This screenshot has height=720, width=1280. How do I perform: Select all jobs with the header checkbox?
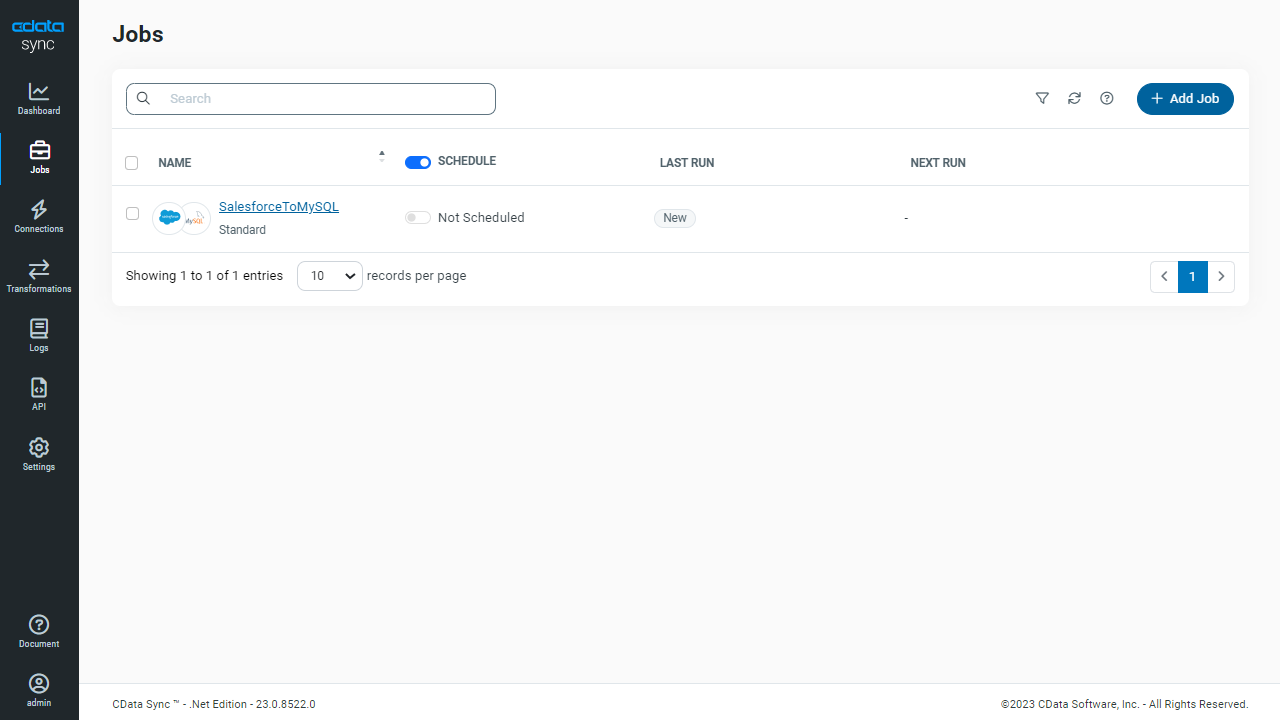click(x=132, y=163)
